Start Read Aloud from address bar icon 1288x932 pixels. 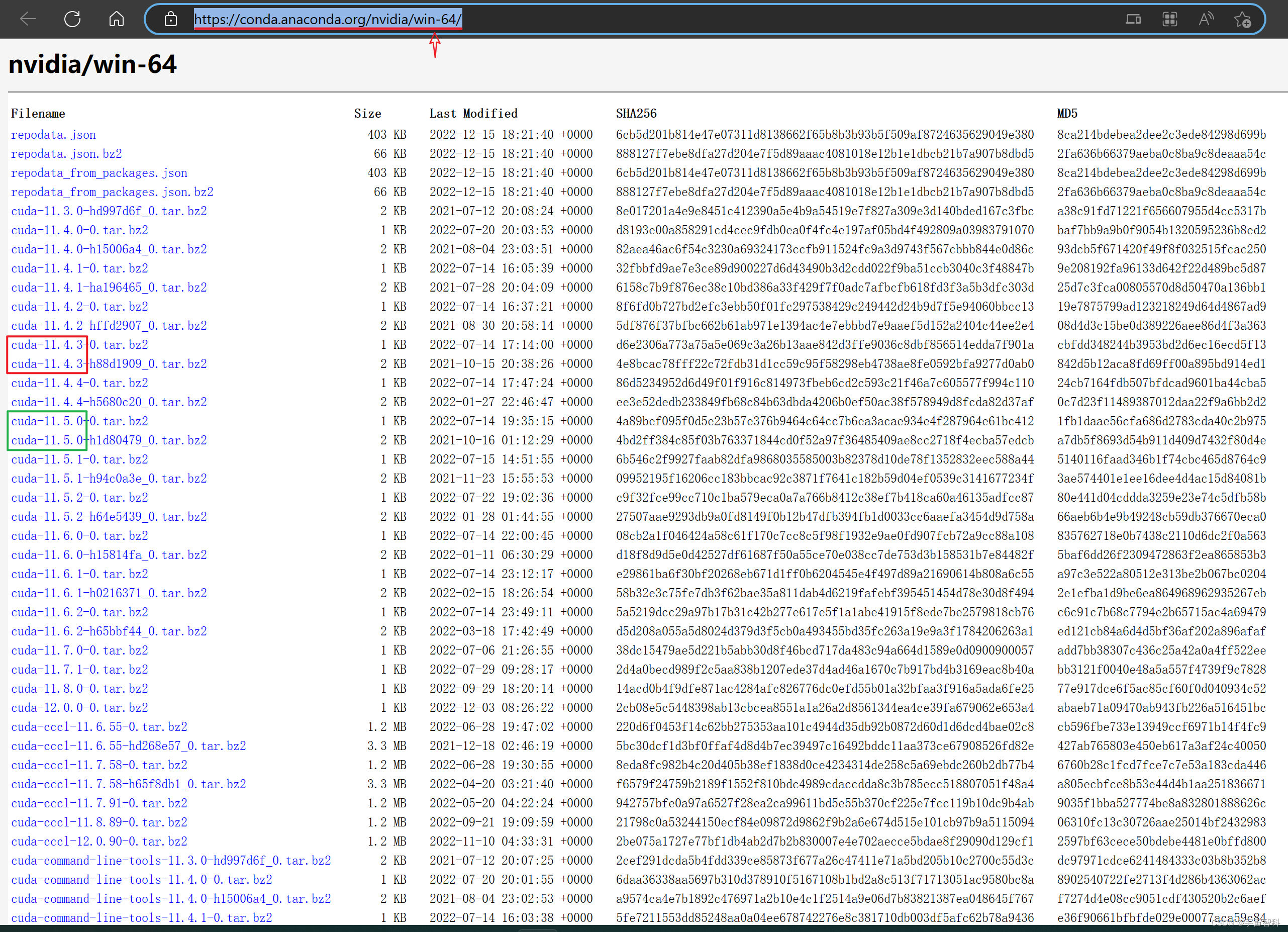pyautogui.click(x=1206, y=19)
